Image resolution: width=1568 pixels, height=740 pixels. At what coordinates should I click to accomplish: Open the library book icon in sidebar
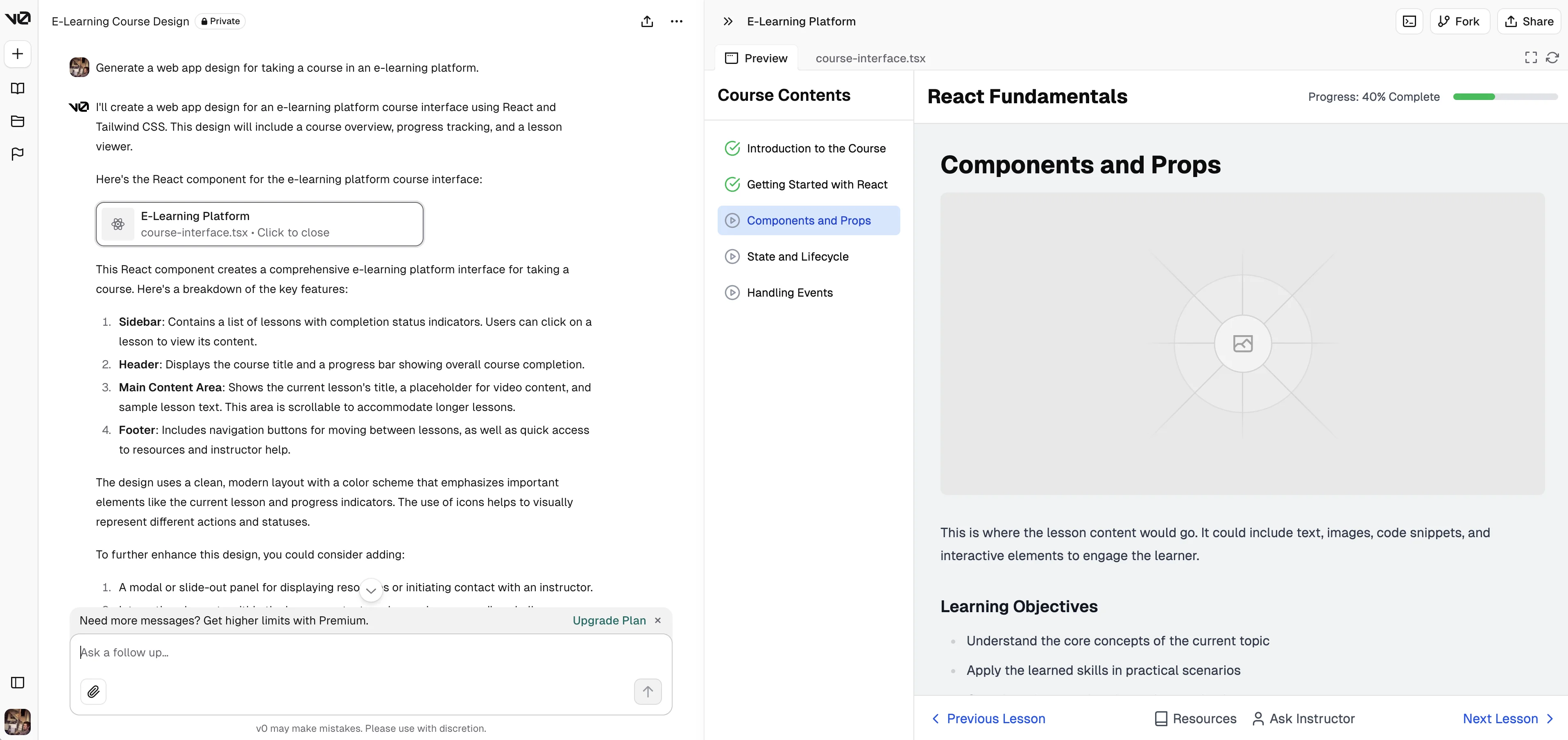[18, 89]
